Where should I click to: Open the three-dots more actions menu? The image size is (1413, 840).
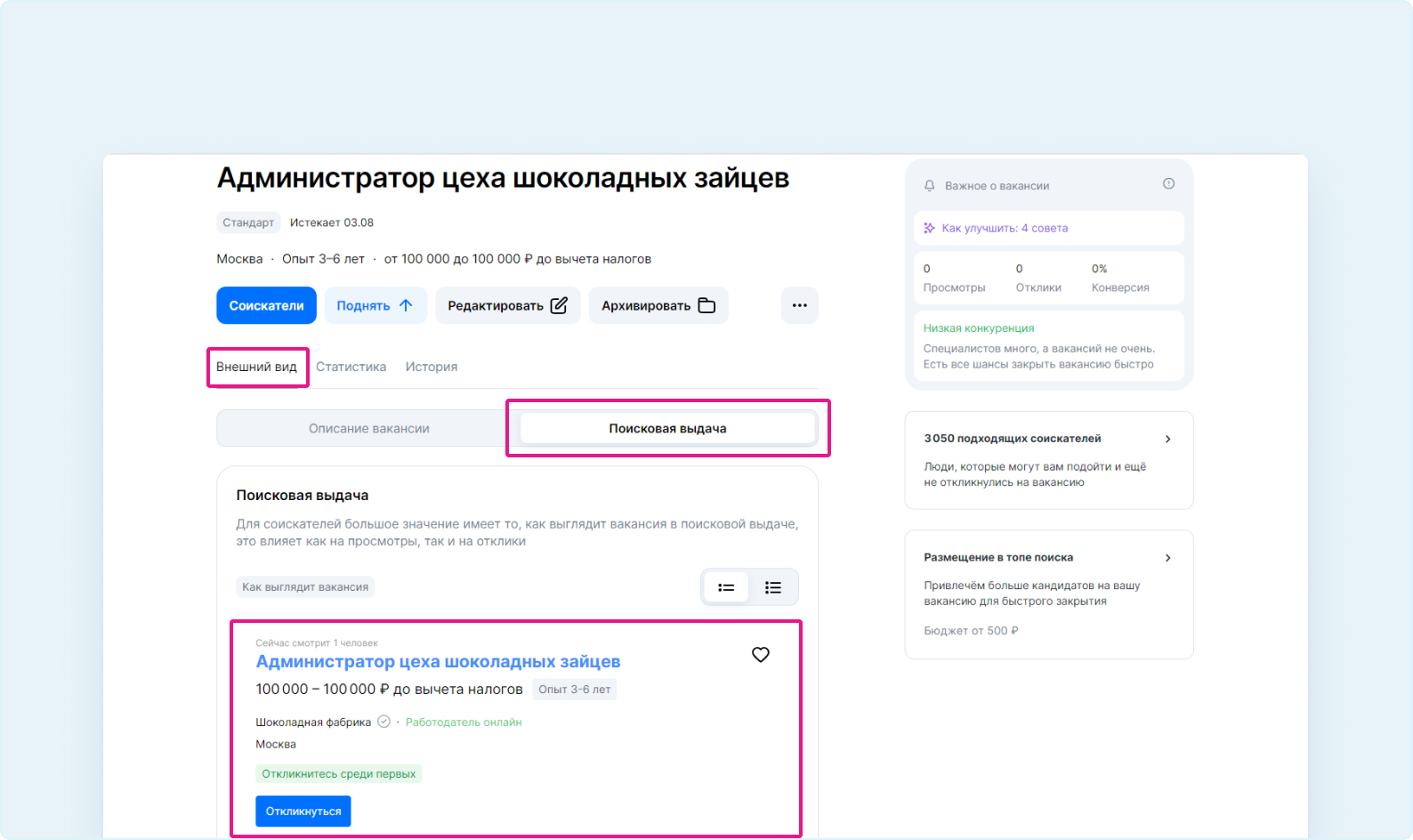[x=800, y=305]
